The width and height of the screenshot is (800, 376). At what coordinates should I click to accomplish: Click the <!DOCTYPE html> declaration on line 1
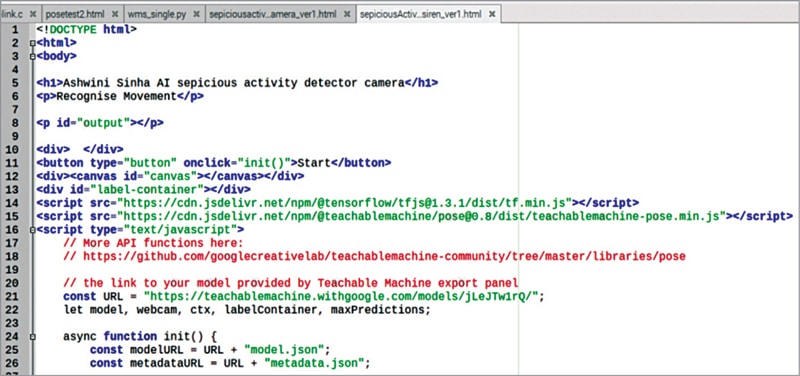tap(86, 30)
